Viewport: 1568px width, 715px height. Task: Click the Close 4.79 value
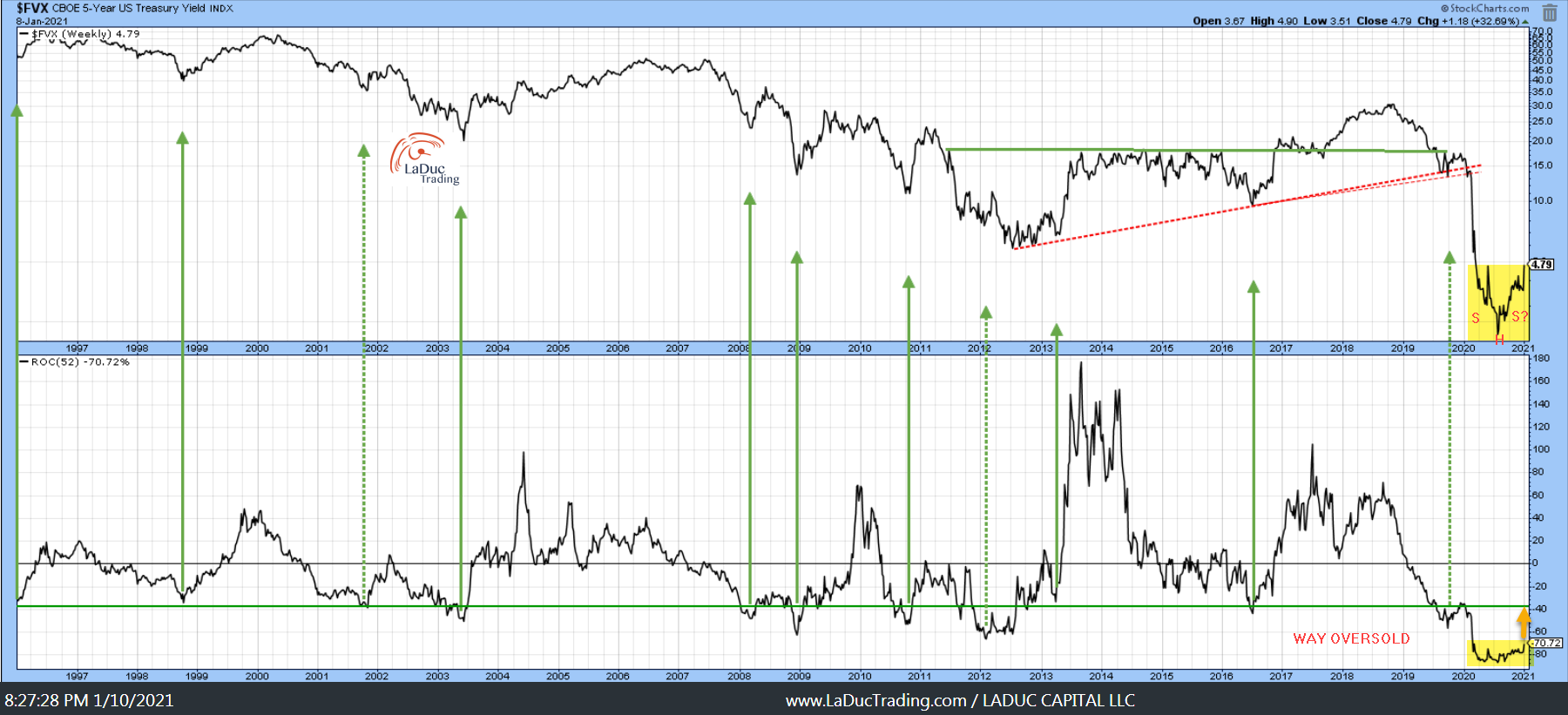coord(1383,21)
